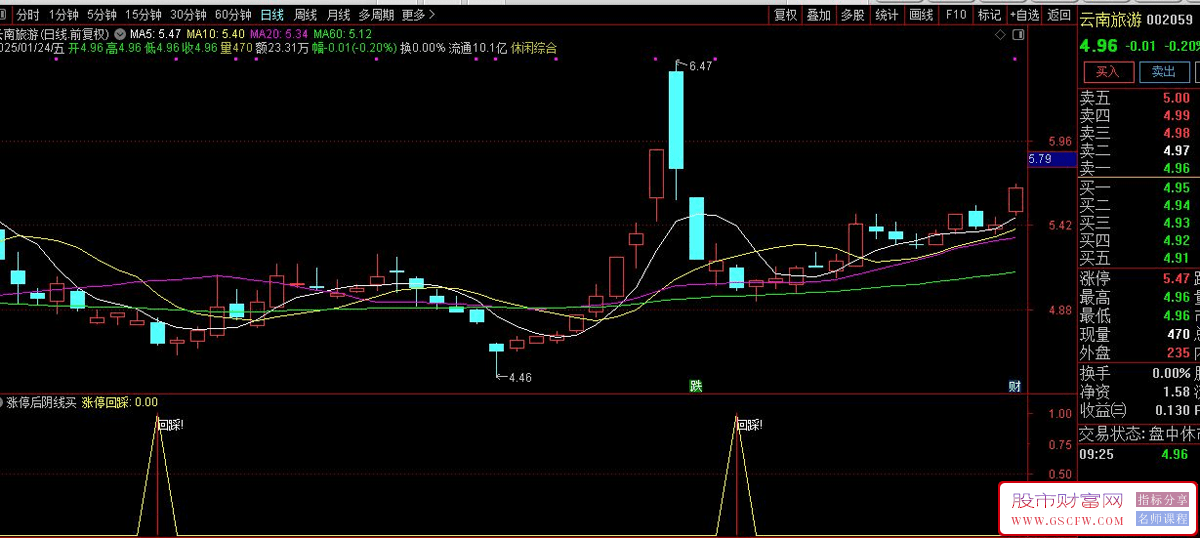Click the first 回踩! signal marker
Viewport: 1200px width, 538px height.
(170, 425)
